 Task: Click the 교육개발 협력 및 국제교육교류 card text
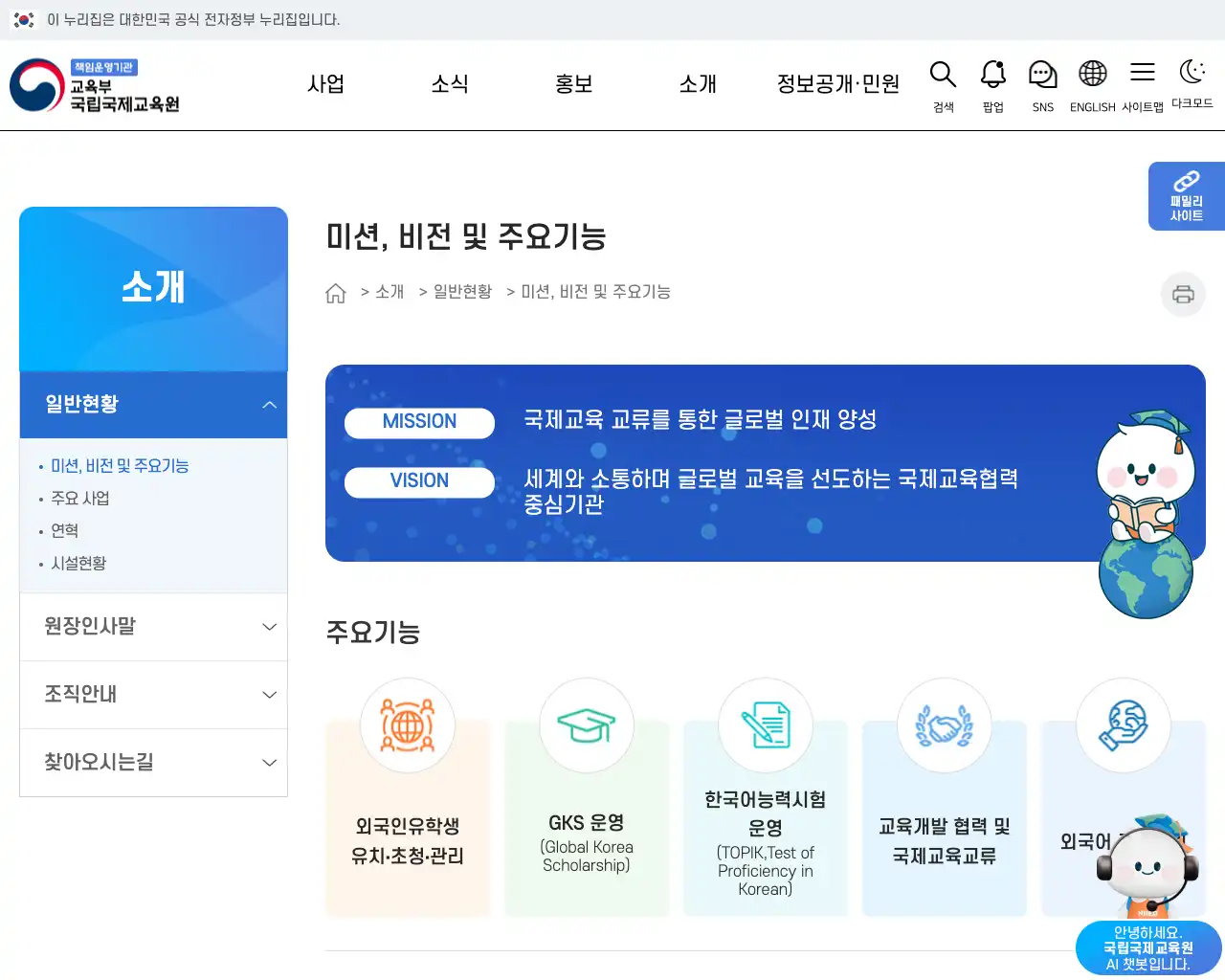point(945,840)
